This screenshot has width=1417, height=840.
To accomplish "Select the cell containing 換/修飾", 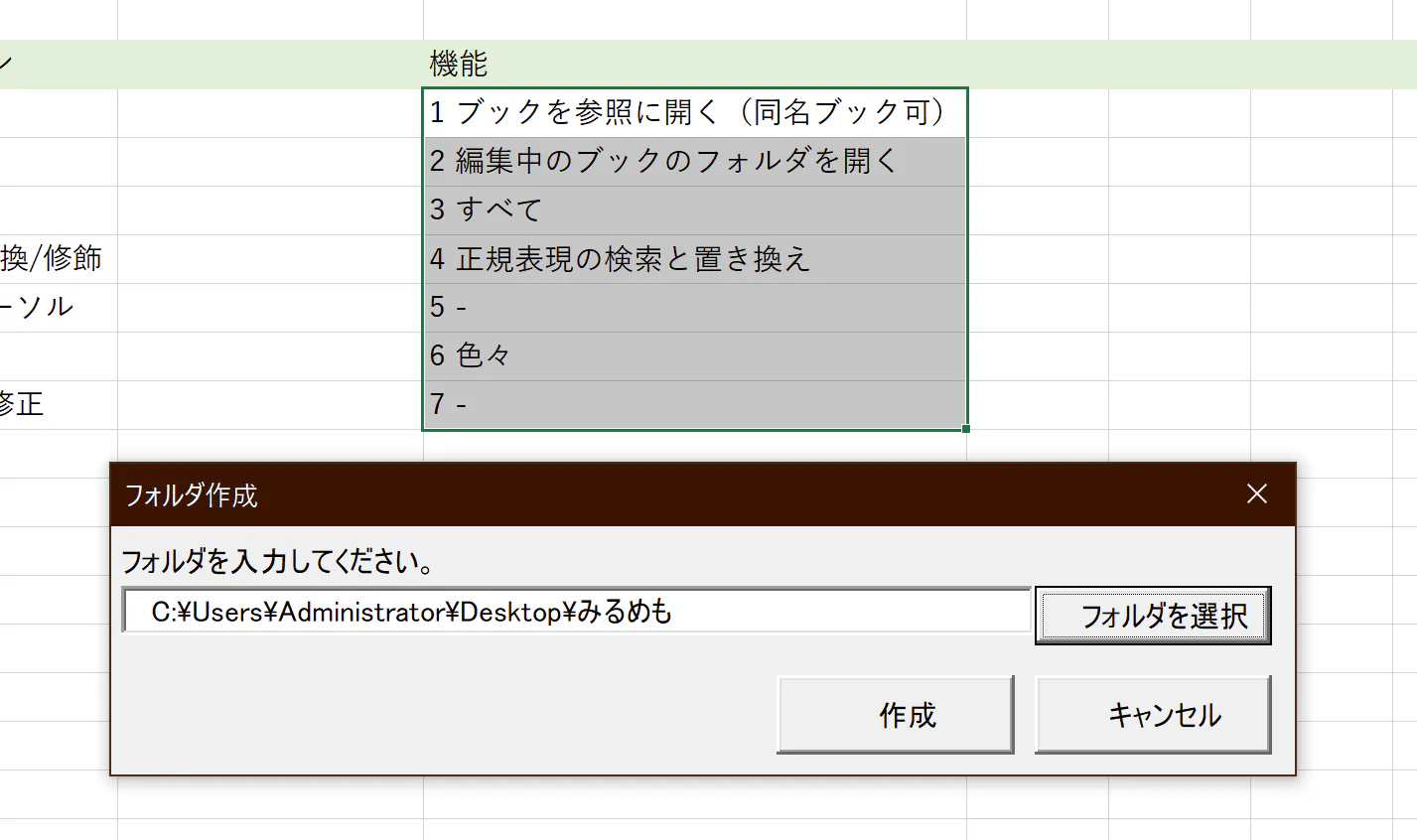I will (x=59, y=258).
